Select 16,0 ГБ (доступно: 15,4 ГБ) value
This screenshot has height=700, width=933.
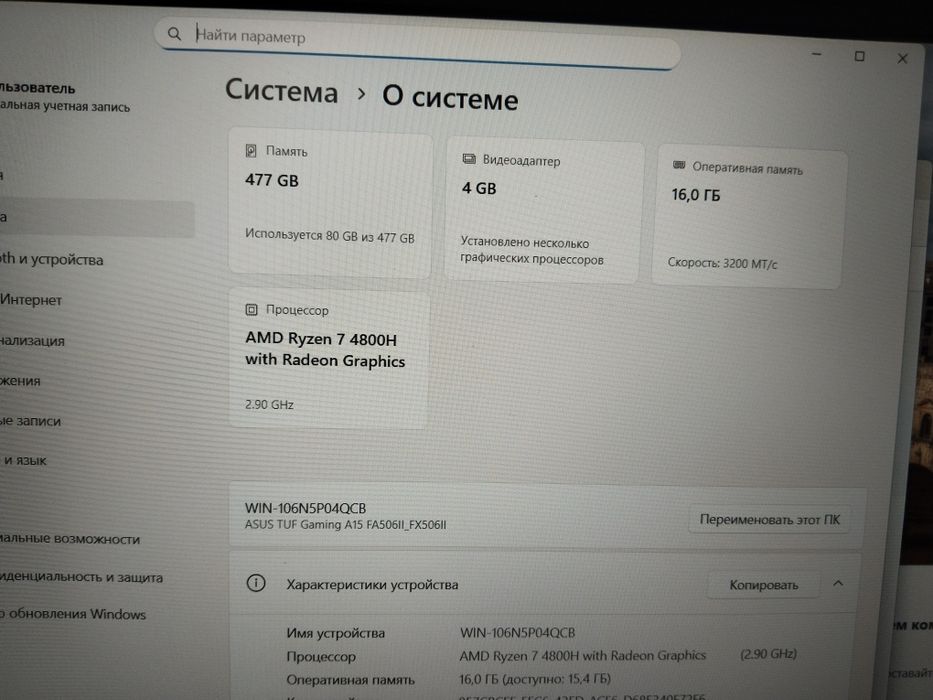(535, 679)
